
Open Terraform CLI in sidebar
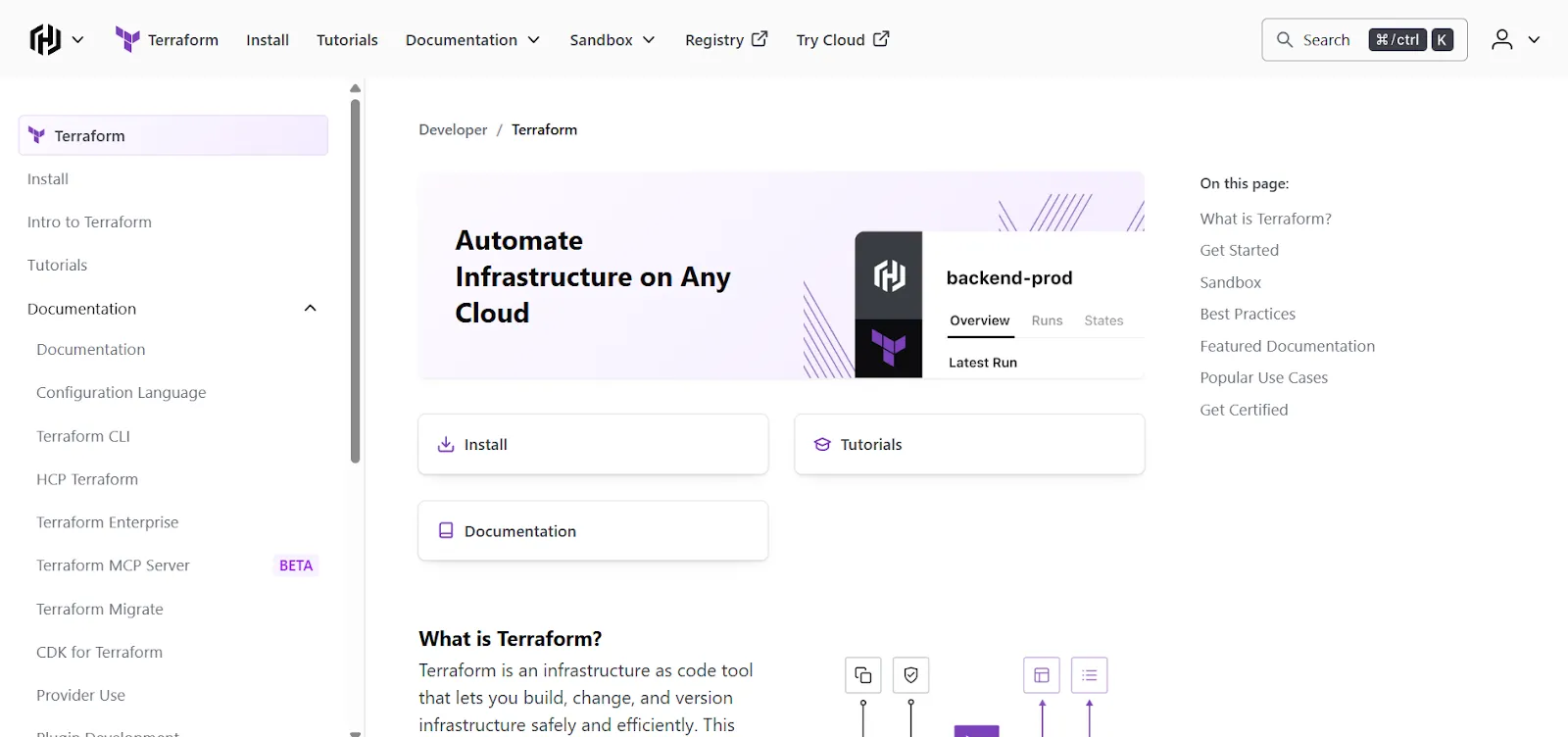click(83, 436)
